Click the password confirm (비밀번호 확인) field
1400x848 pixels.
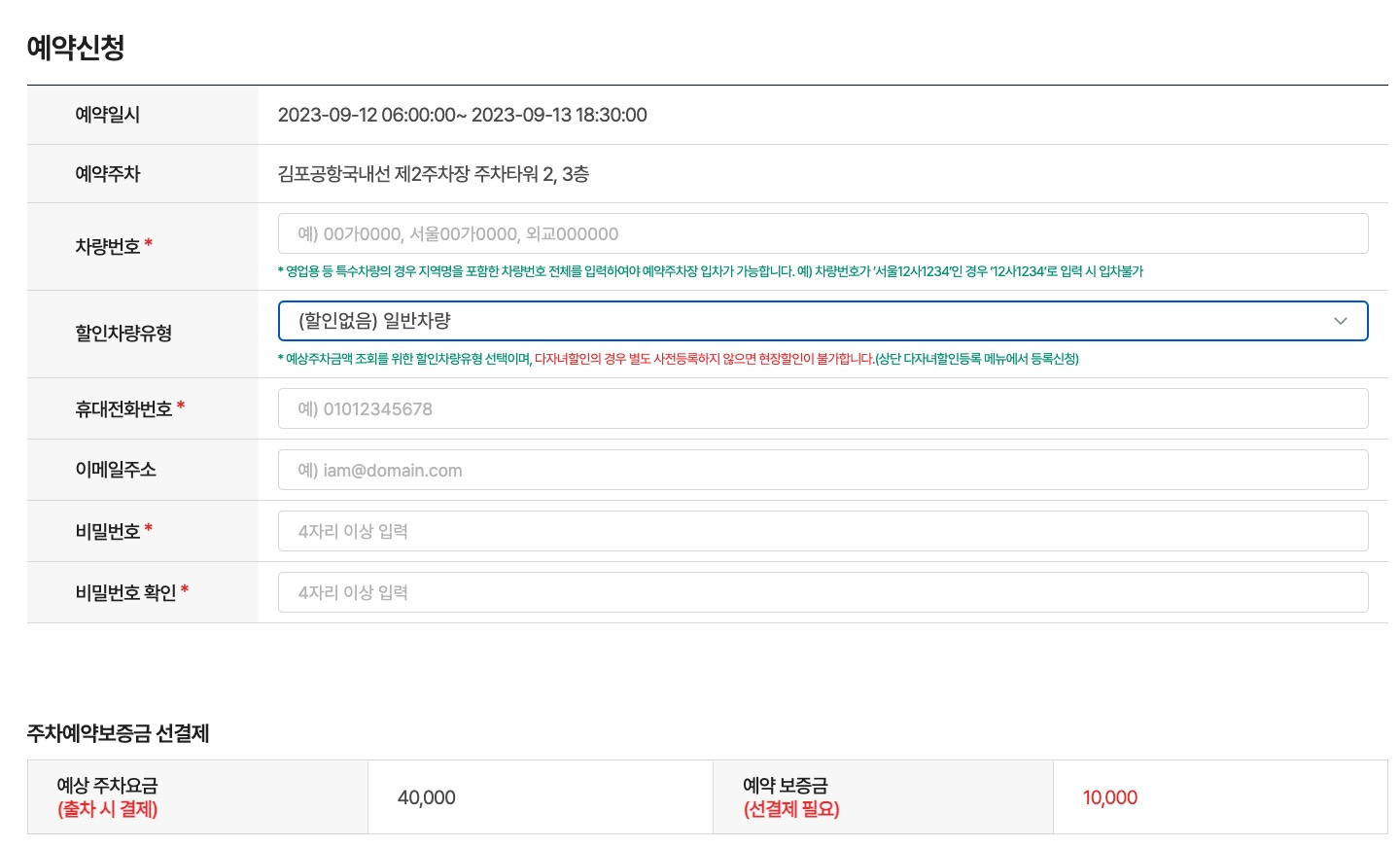822,592
